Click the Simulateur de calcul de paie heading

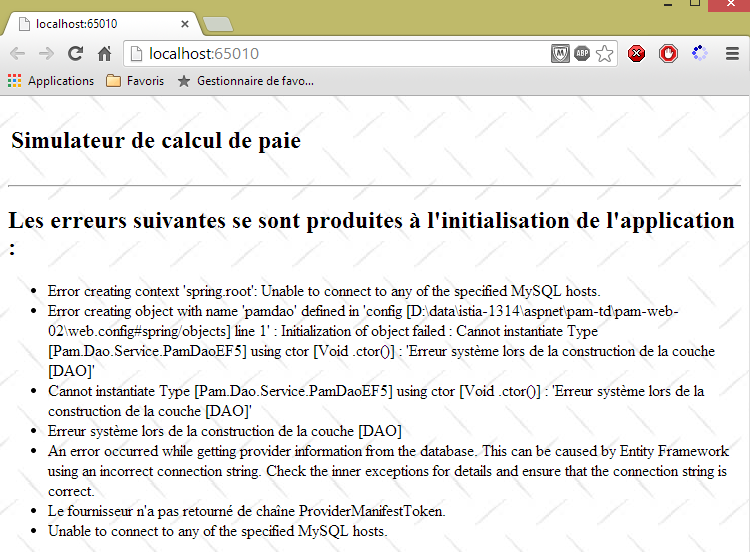pos(156,141)
